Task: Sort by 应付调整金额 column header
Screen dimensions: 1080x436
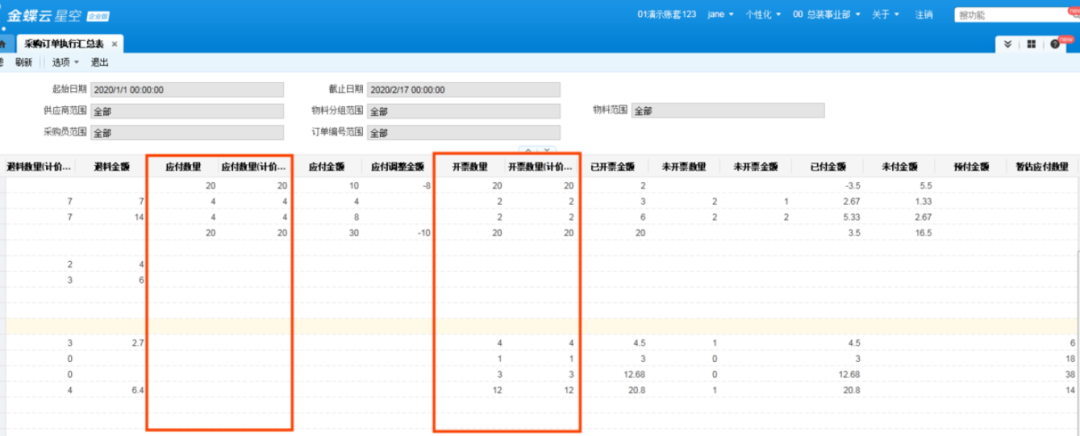Action: (x=397, y=166)
